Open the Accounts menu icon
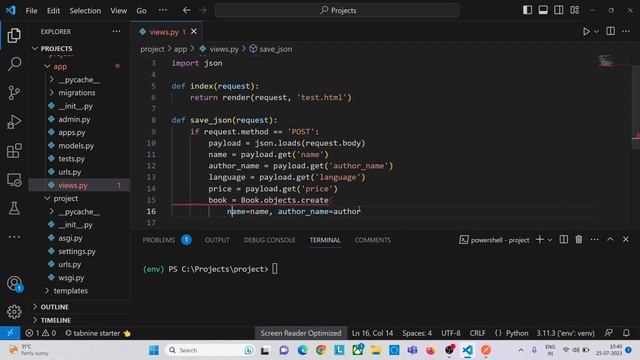This screenshot has width=640, height=360. click(14, 283)
